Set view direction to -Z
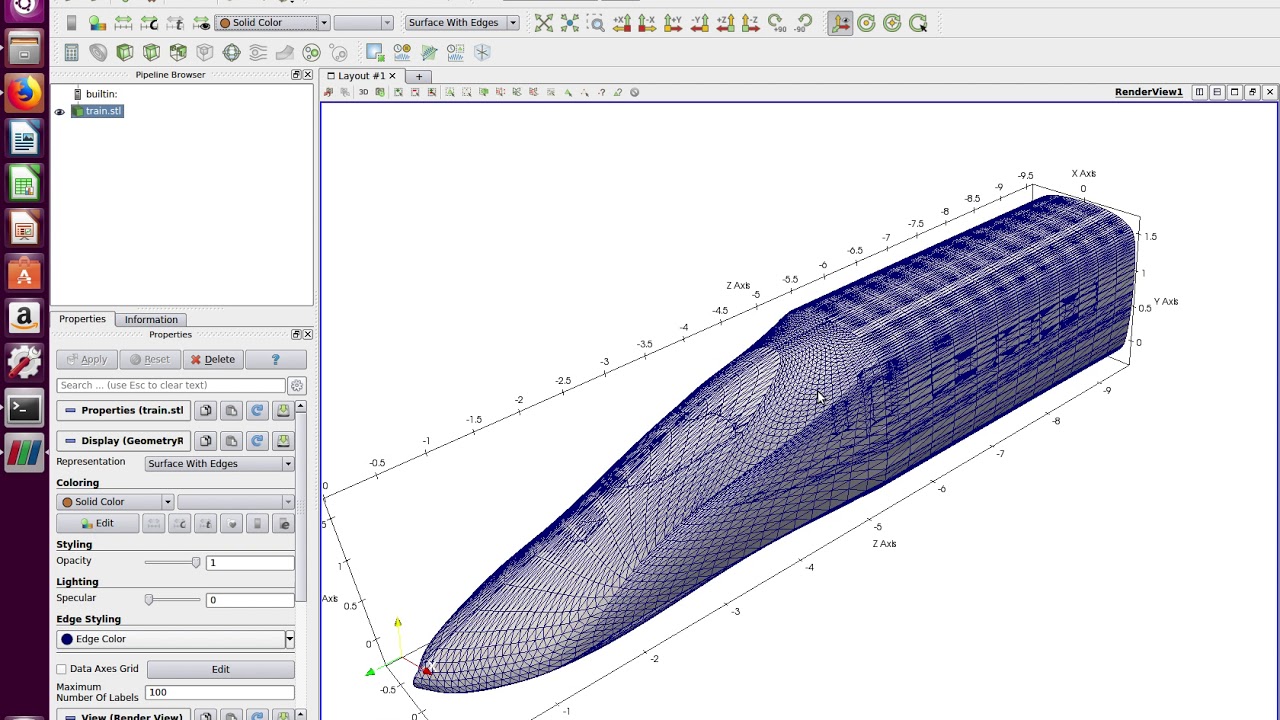Screen dimensions: 1280x720 (x=751, y=22)
